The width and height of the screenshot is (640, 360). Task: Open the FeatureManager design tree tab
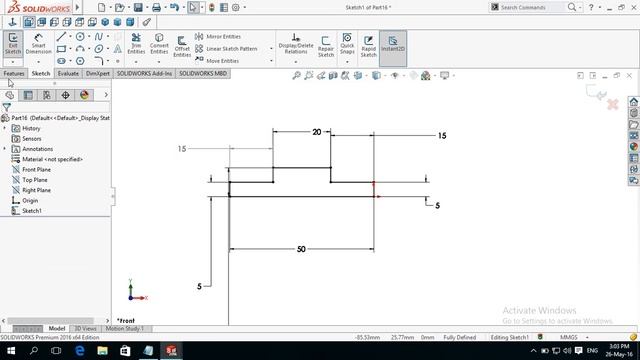[x=9, y=95]
